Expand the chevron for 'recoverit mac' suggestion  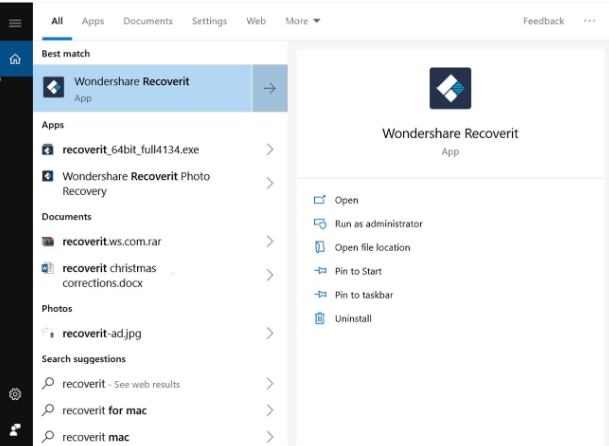coord(270,437)
